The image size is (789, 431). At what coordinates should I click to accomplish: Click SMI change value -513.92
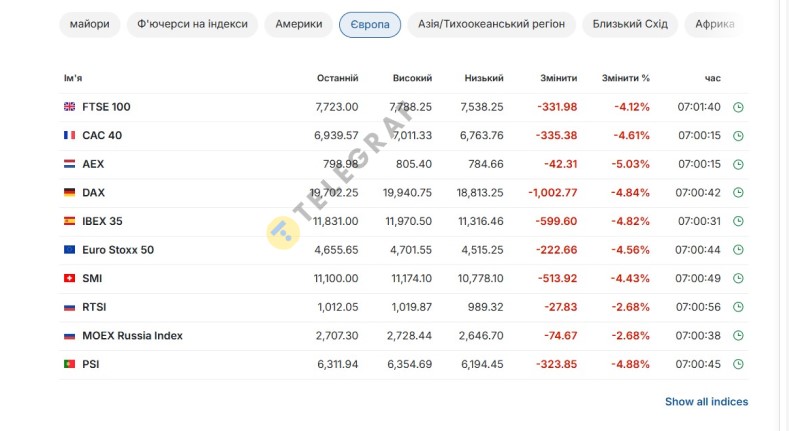[x=558, y=278]
